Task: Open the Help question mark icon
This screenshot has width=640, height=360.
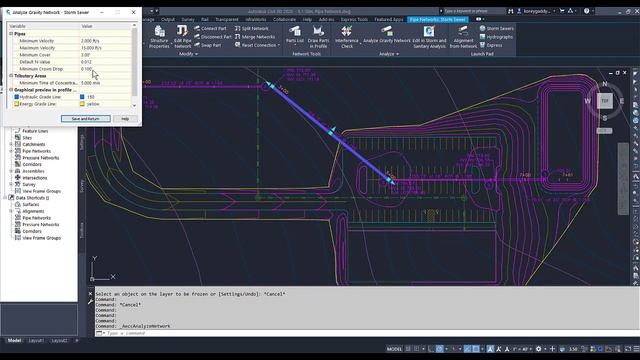Action: point(587,11)
